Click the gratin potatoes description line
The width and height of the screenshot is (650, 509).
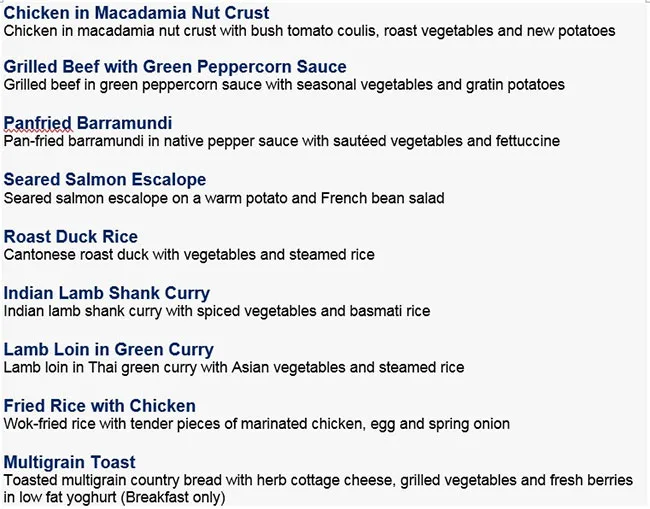point(284,85)
